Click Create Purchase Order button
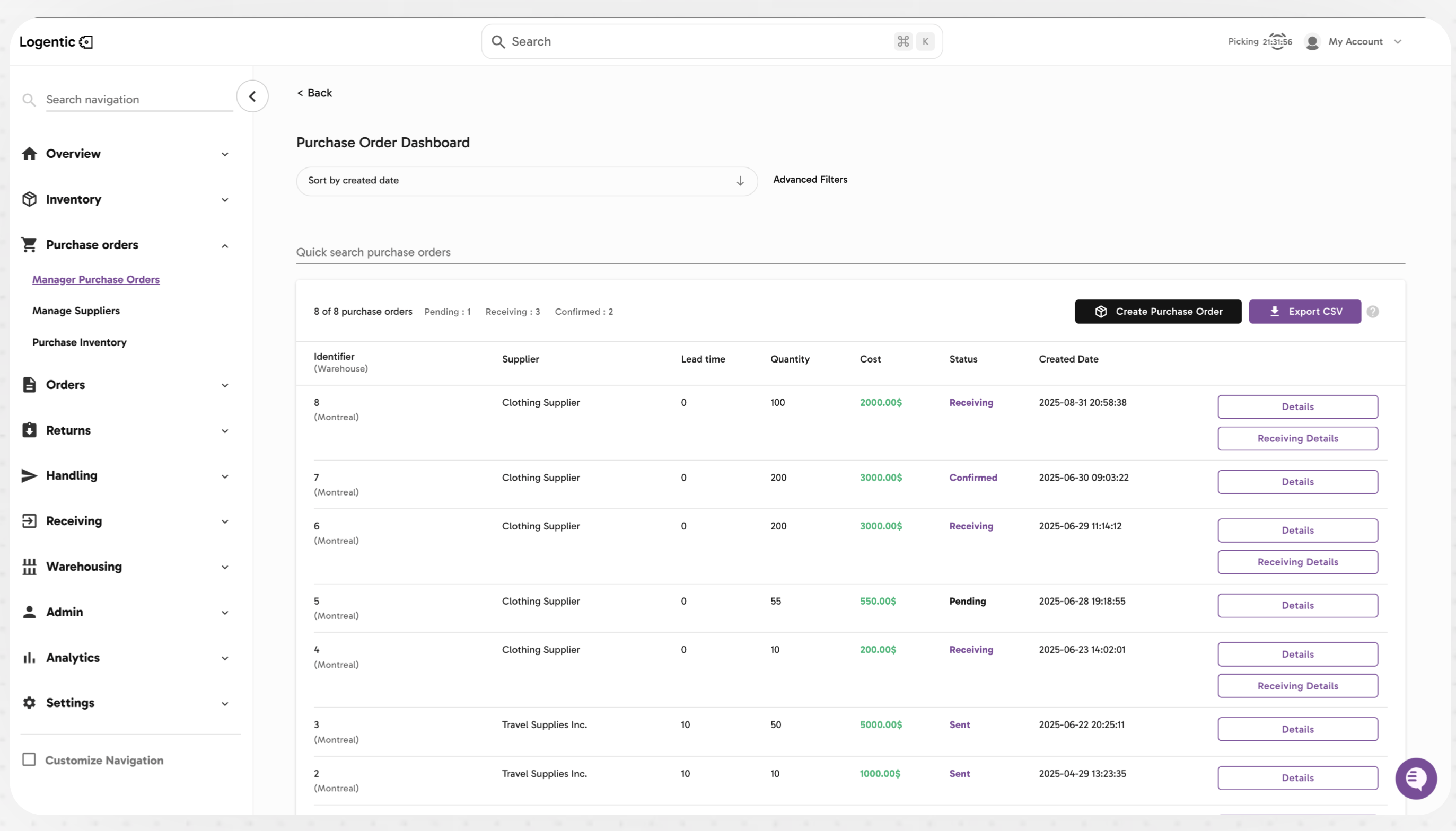Screen dimensions: 1456x831 (1158, 312)
